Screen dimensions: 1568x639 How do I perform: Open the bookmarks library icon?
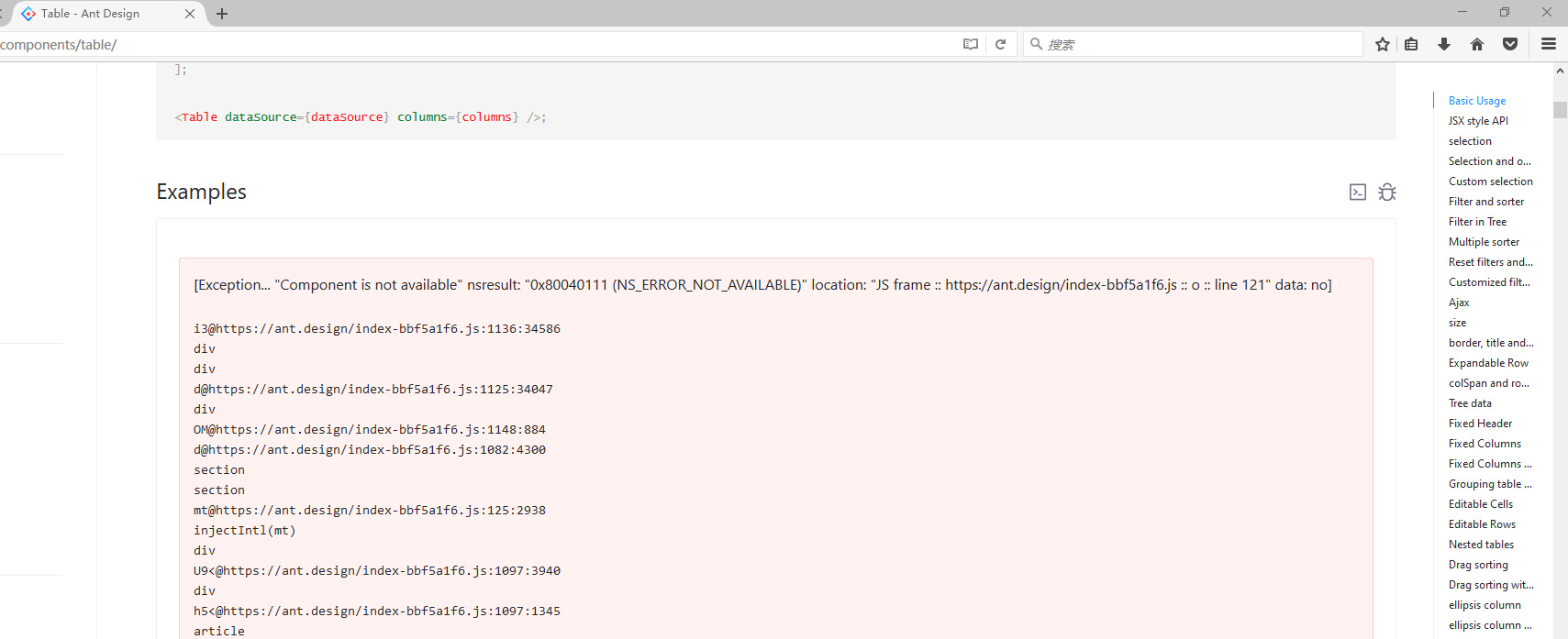pos(1412,44)
